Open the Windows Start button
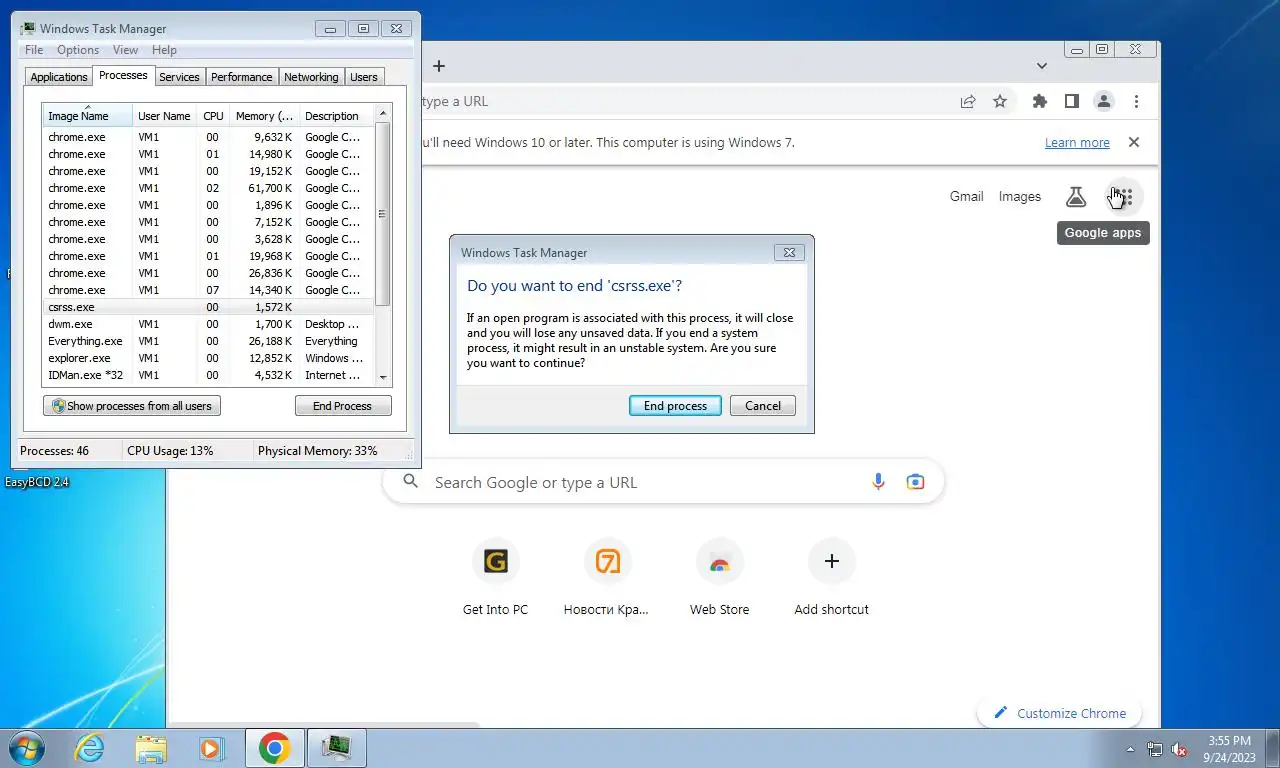Screen dimensions: 1280x768 [26, 748]
